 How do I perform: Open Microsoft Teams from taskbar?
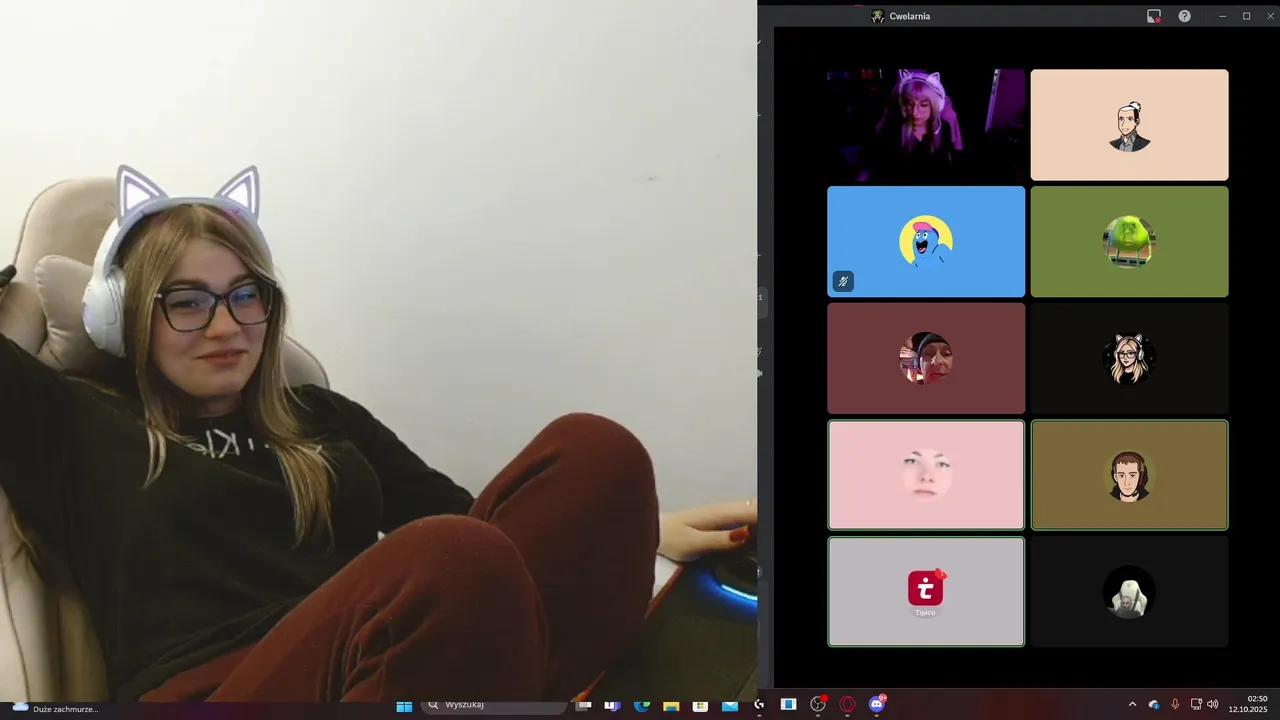pos(612,705)
